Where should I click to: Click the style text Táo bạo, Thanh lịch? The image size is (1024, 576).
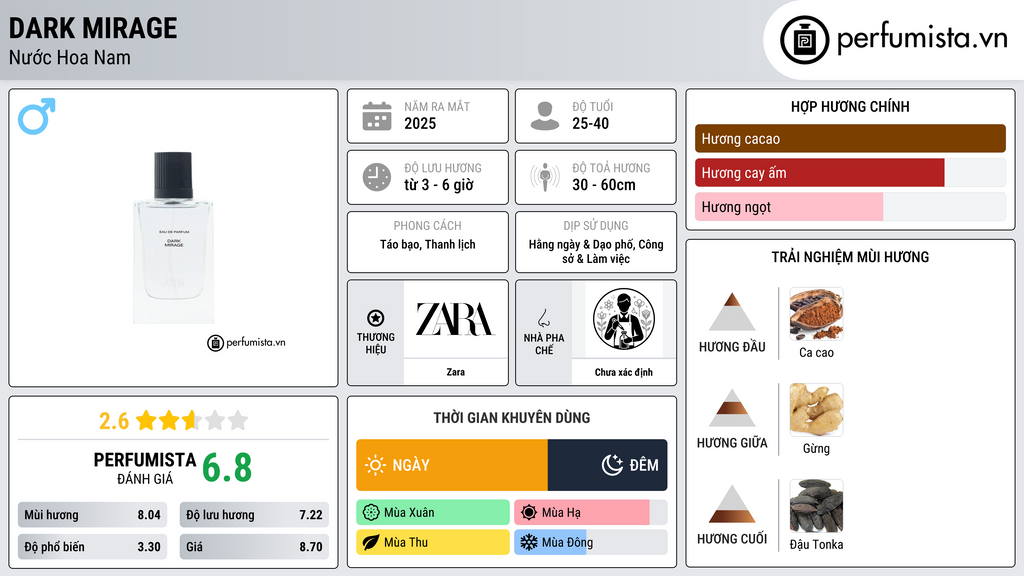click(428, 244)
